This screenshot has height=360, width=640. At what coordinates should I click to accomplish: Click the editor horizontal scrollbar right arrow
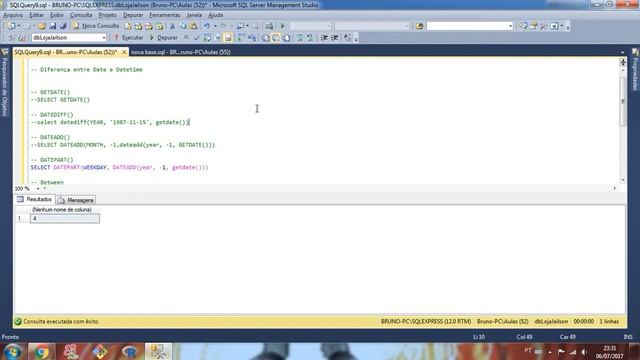pos(615,188)
